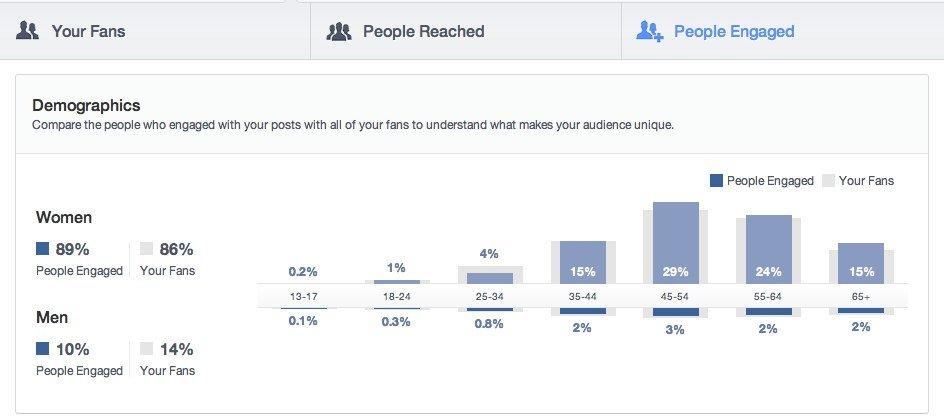944x419 pixels.
Task: Click the Demographics heading
Action: [86, 105]
